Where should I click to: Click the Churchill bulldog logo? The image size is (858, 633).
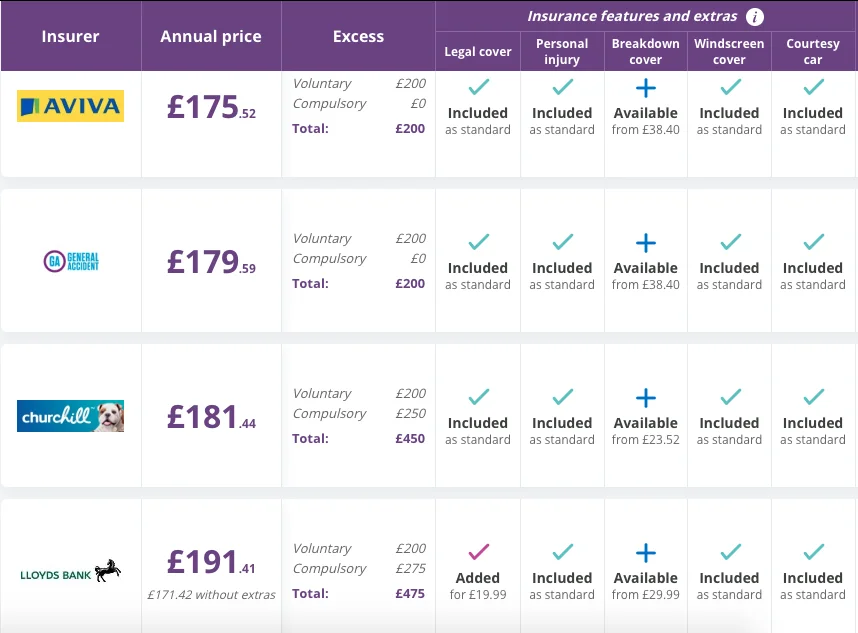click(x=71, y=416)
